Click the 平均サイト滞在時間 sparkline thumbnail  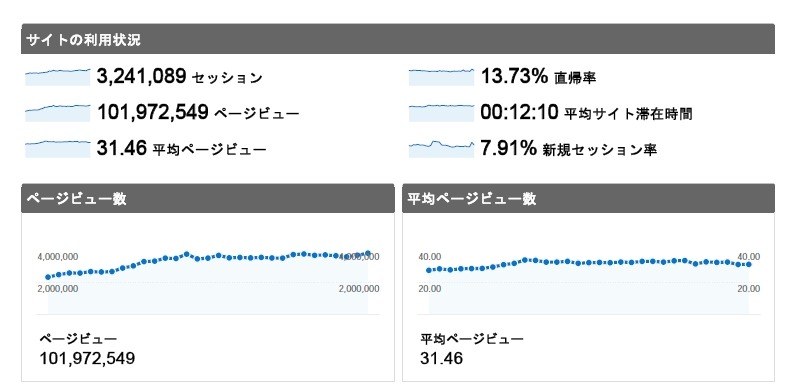pos(441,113)
